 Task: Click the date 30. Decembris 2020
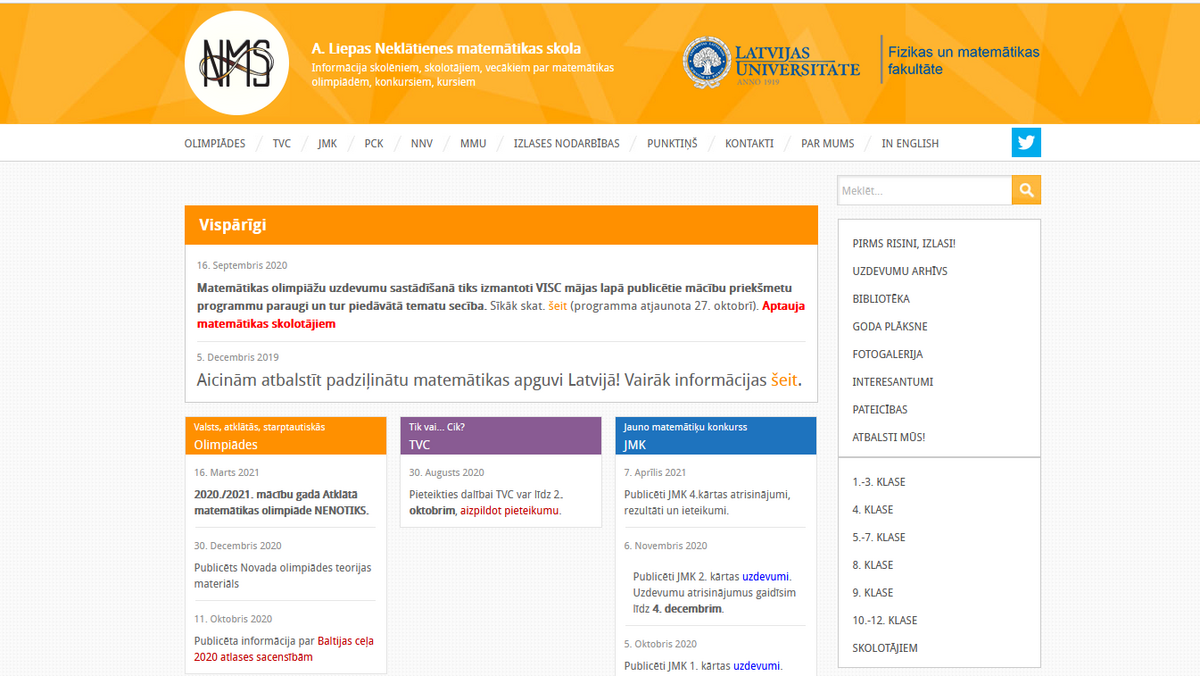238,546
